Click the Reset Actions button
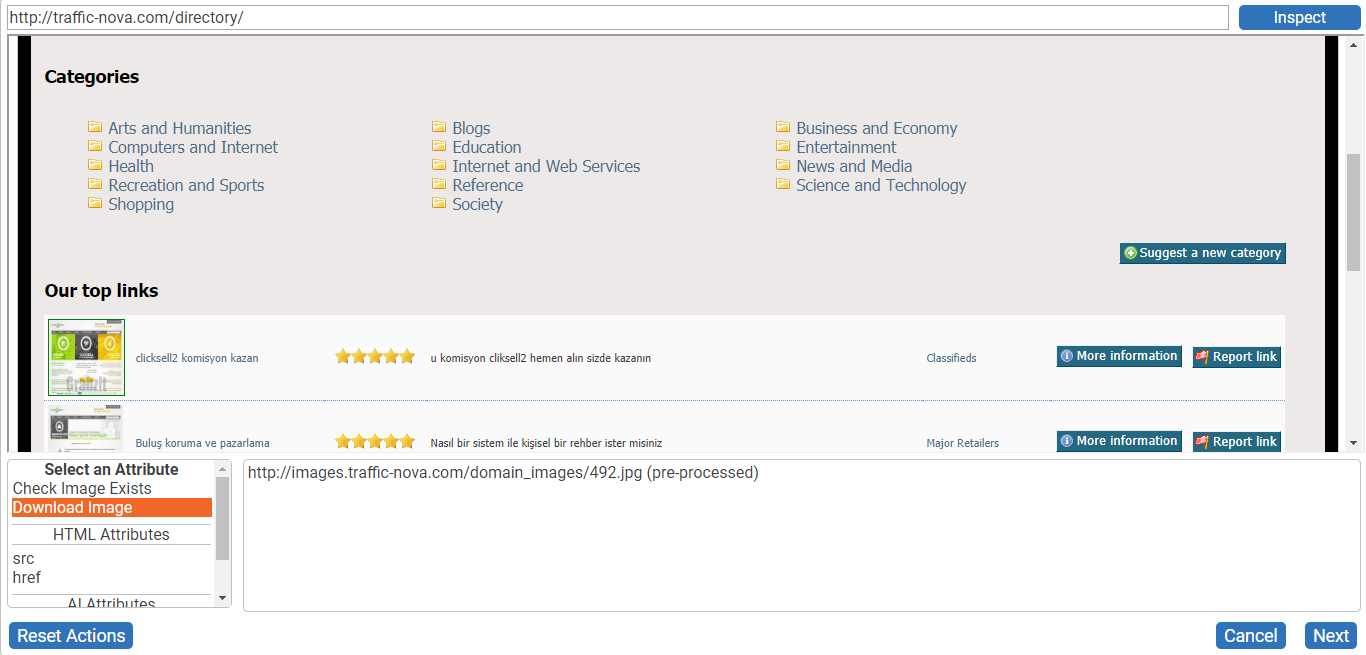Screen dimensions: 1366x655 71,636
